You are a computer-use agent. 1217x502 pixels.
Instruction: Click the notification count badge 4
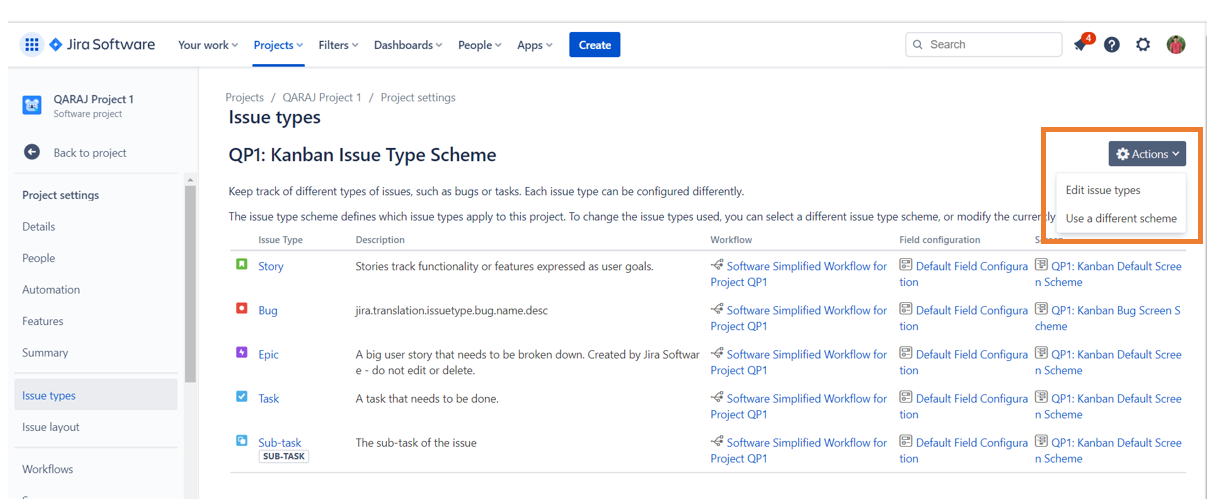(1088, 38)
